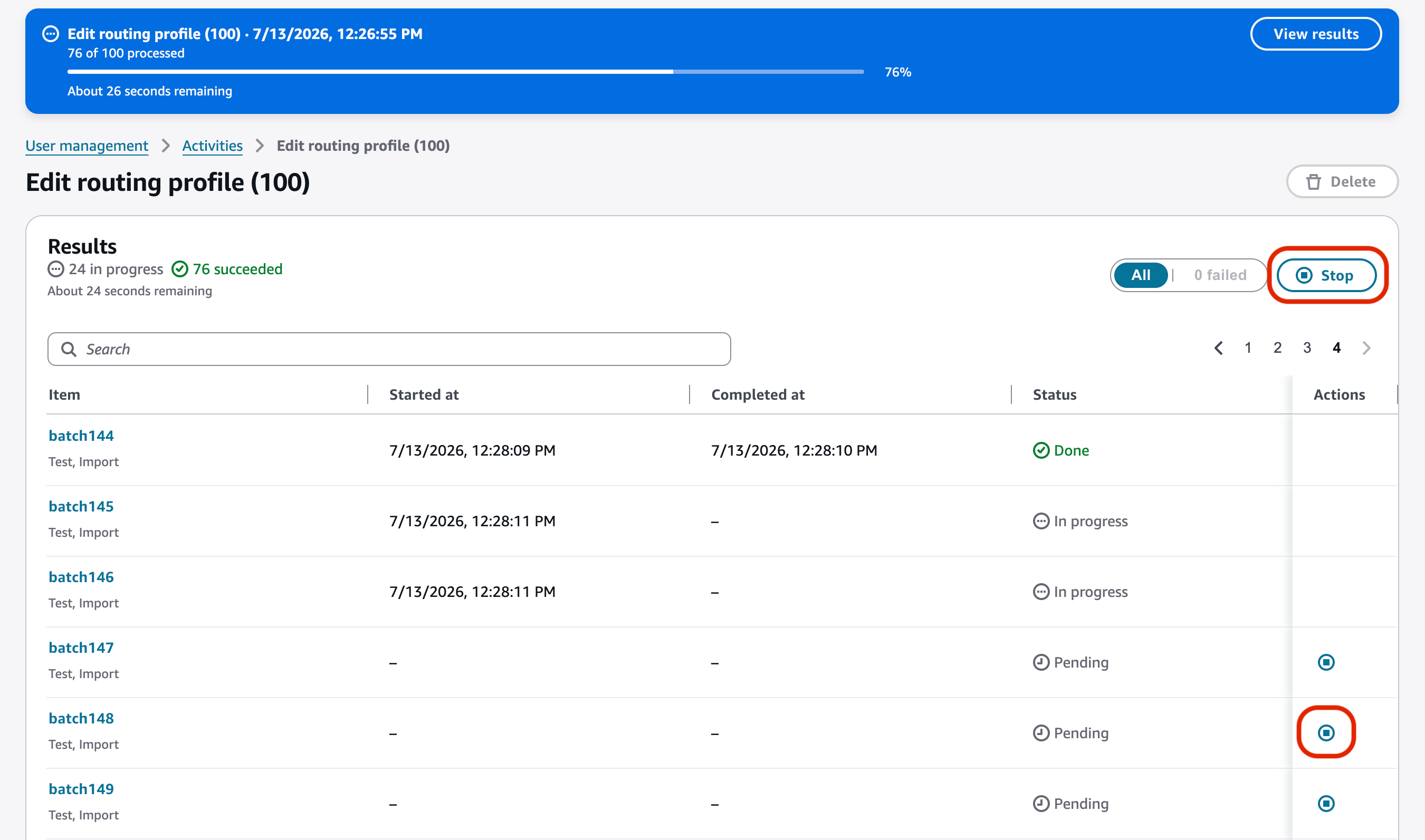Click the In progress icon for batch146

pos(1041,592)
